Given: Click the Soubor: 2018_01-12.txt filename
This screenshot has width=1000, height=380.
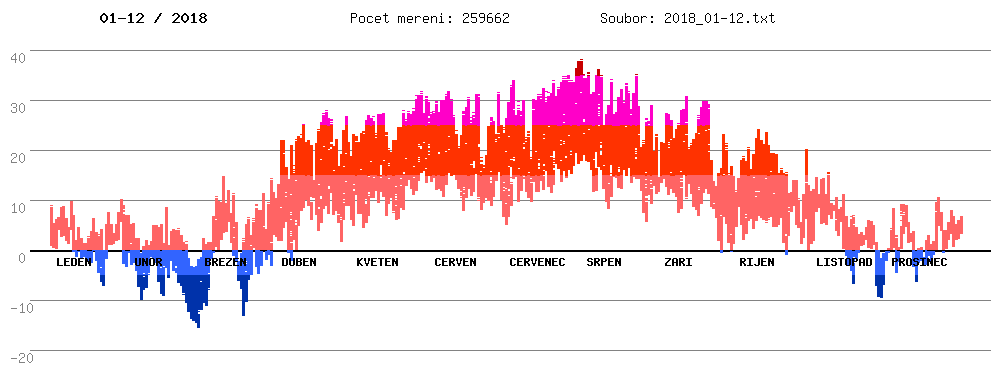Looking at the screenshot, I should point(688,18).
